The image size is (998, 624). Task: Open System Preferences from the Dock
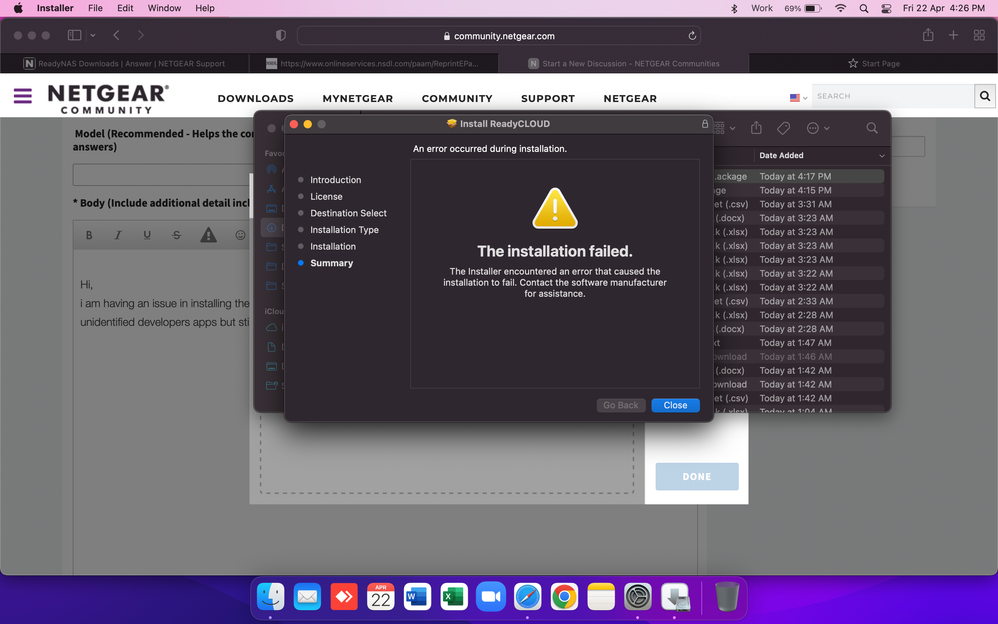click(x=638, y=597)
